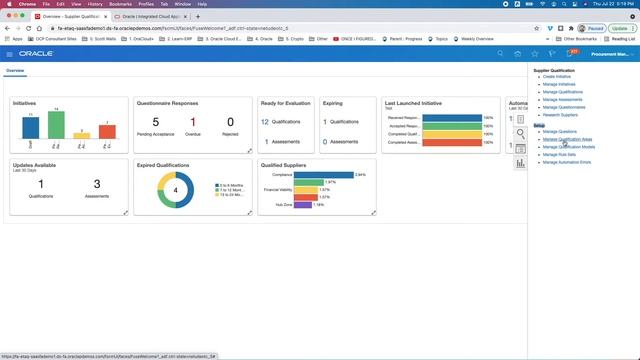Open the Search magnifier icon in side tab
Viewport: 640px width, 360px height.
point(520,133)
